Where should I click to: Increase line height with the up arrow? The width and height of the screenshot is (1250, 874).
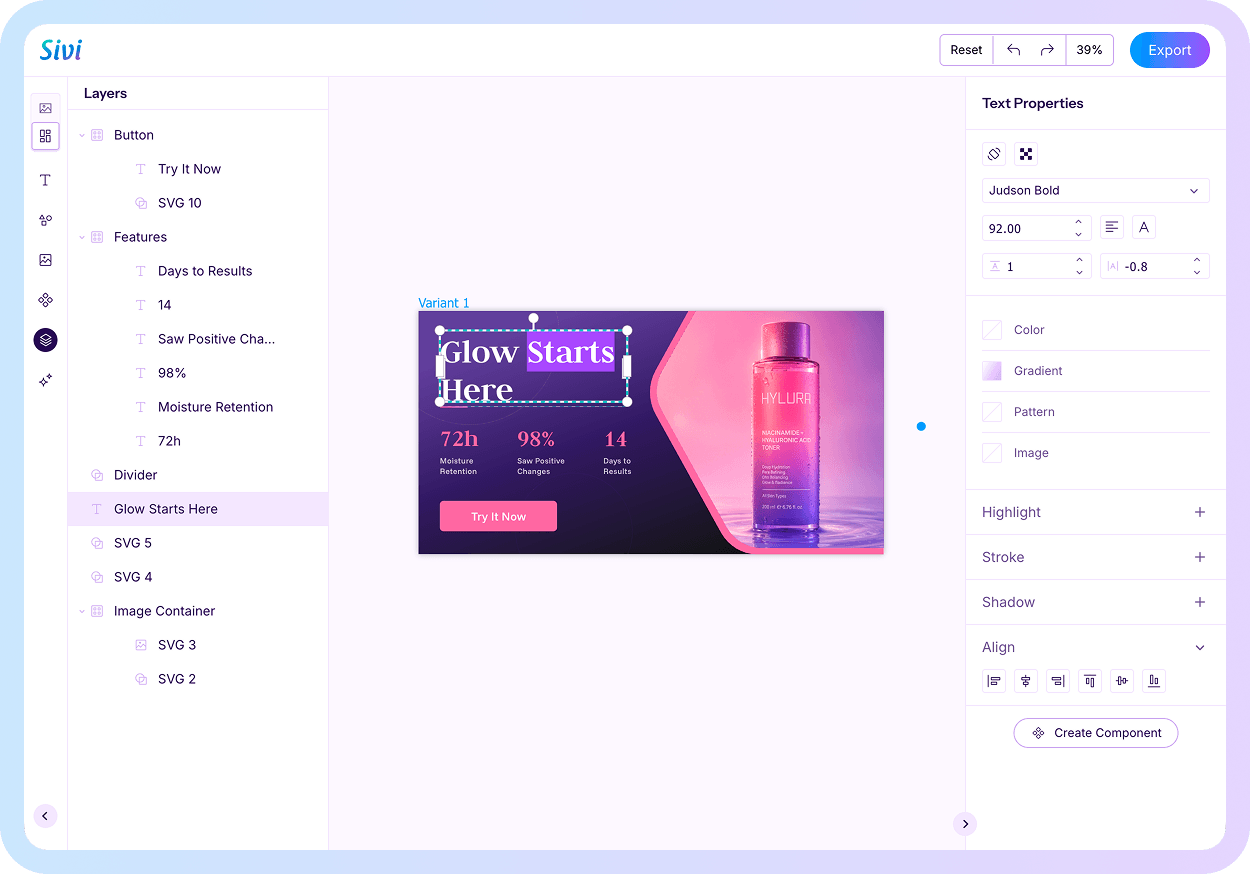point(1079,260)
